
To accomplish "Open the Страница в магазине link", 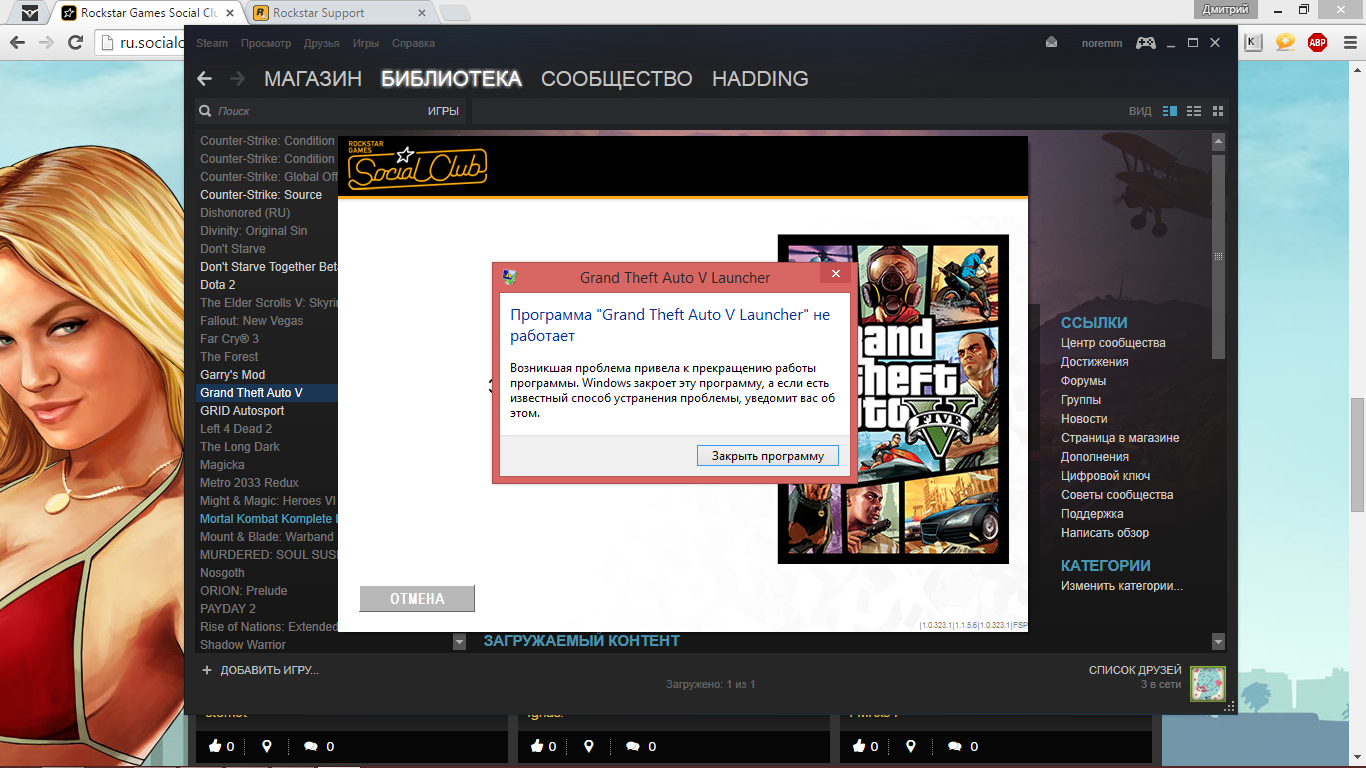I will (x=1120, y=438).
